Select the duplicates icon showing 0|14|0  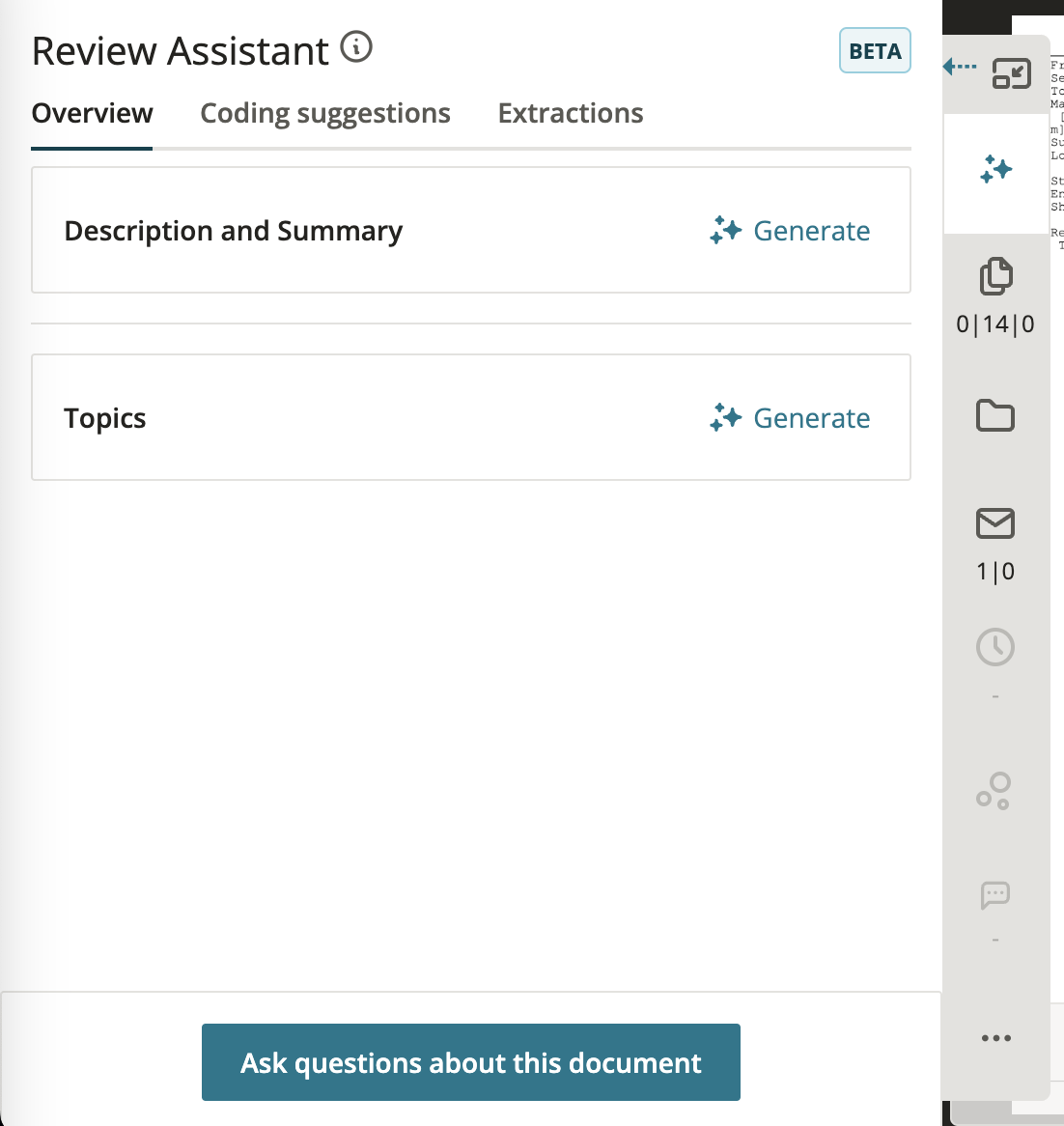click(995, 277)
